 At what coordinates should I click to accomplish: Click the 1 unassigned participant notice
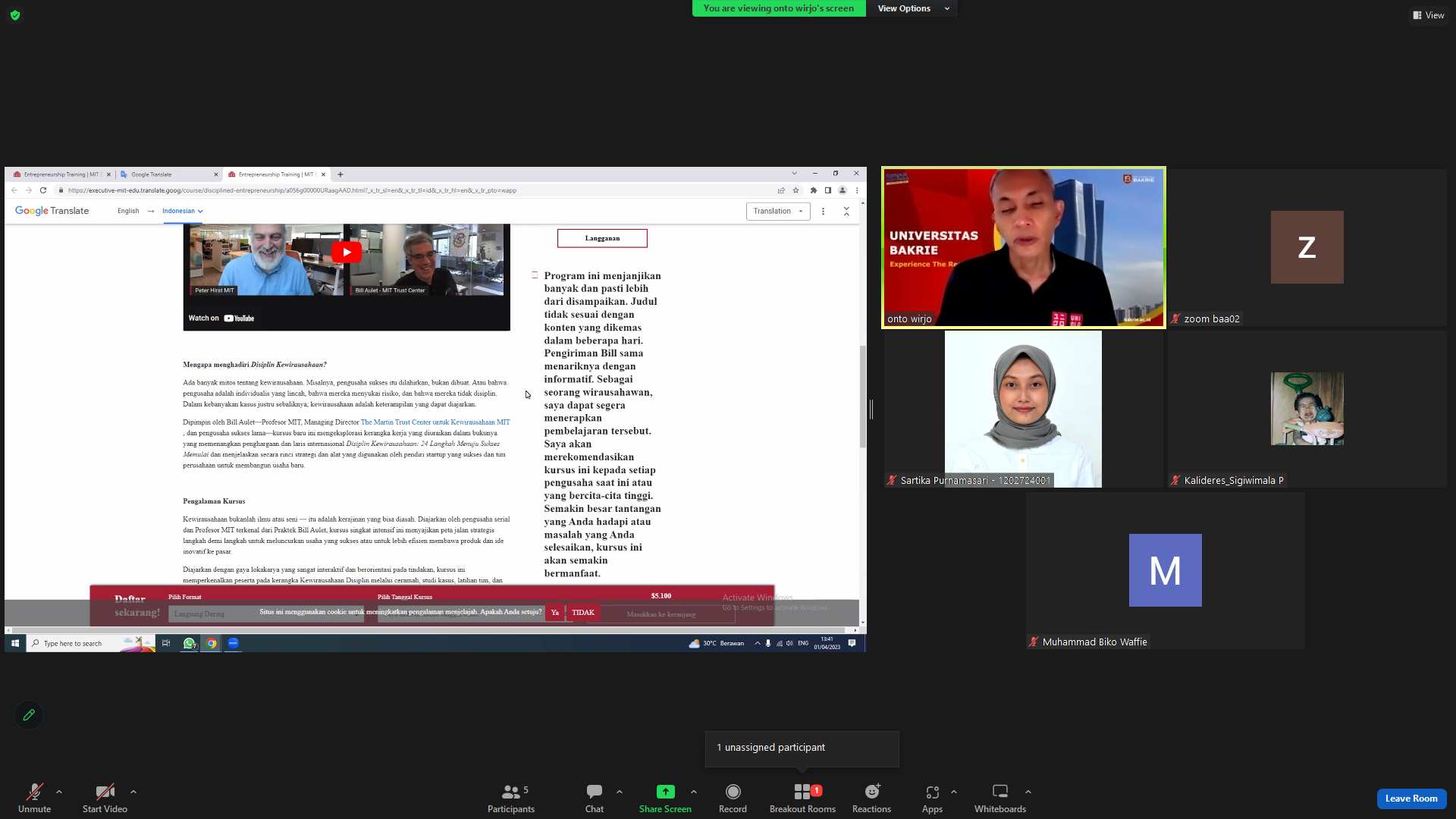click(x=802, y=748)
